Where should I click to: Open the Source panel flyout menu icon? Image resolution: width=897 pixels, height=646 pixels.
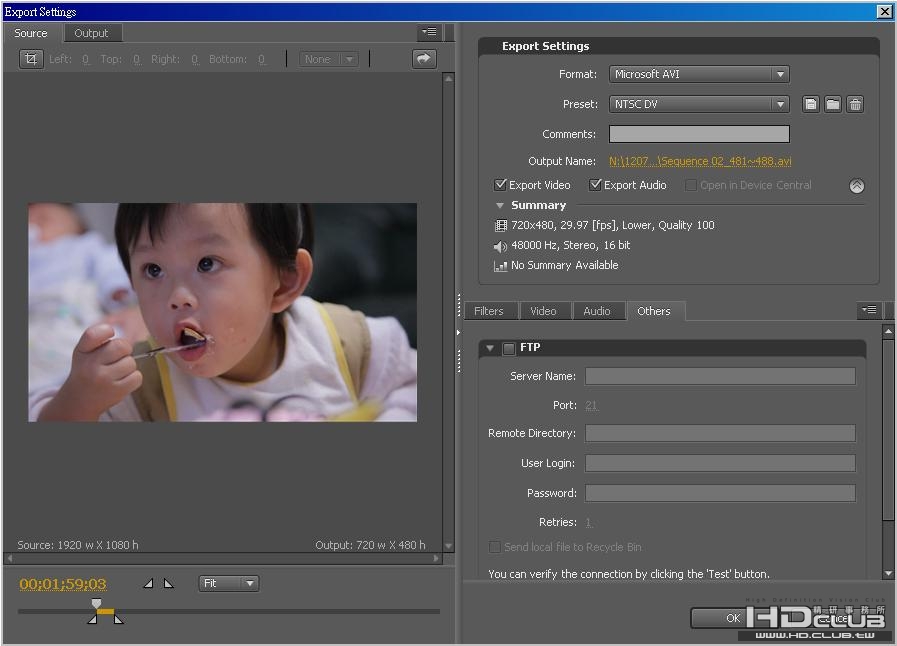[429, 33]
